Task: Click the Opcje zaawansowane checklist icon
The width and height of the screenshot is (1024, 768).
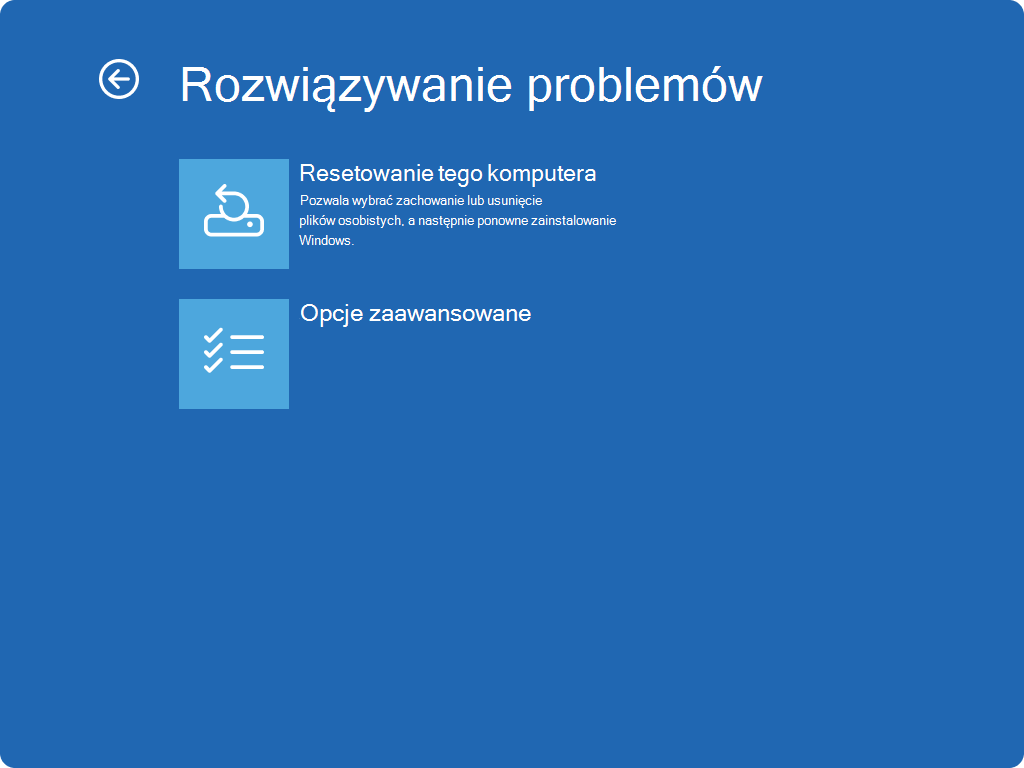Action: [x=234, y=353]
